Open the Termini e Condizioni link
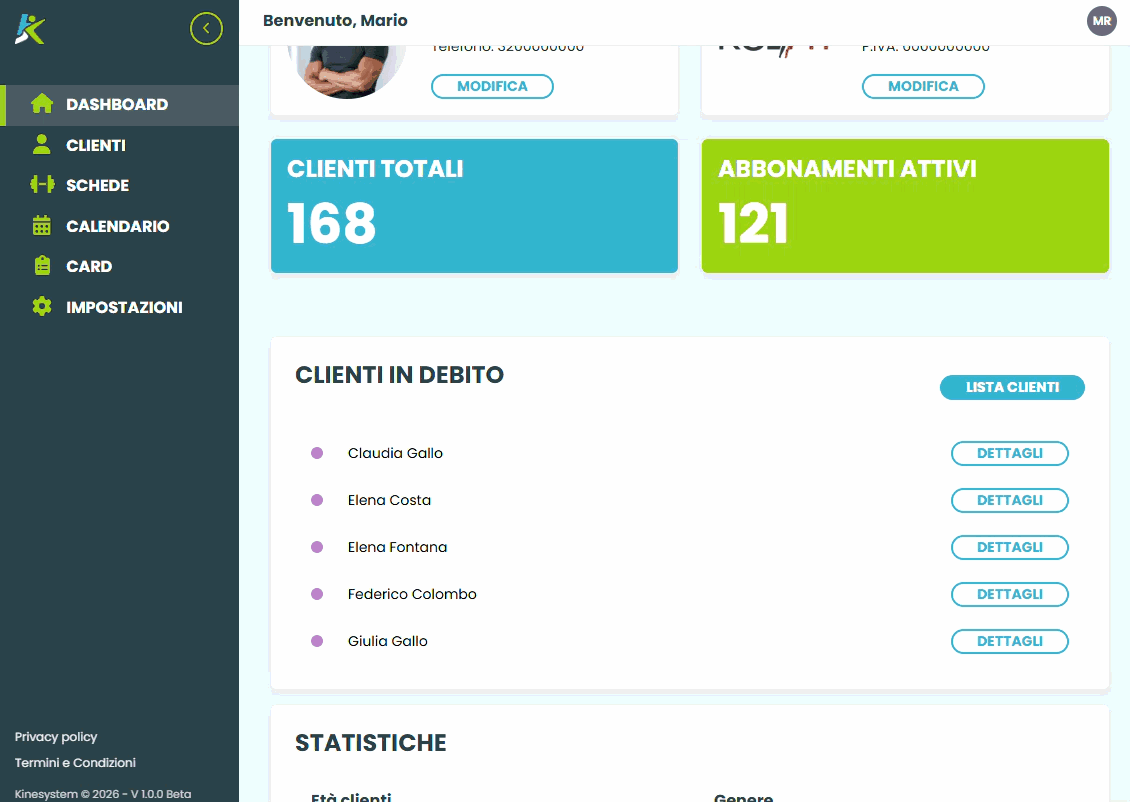This screenshot has height=802, width=1130. 75,762
